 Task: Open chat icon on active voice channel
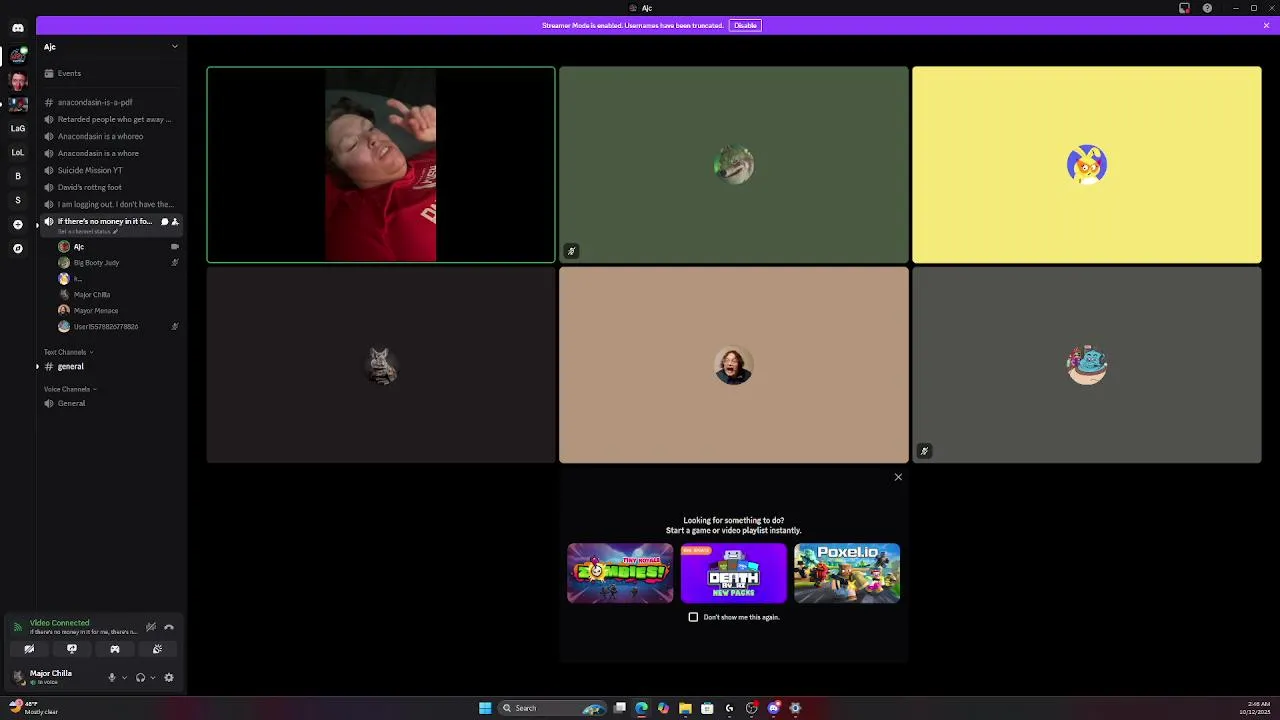pyautogui.click(x=164, y=221)
